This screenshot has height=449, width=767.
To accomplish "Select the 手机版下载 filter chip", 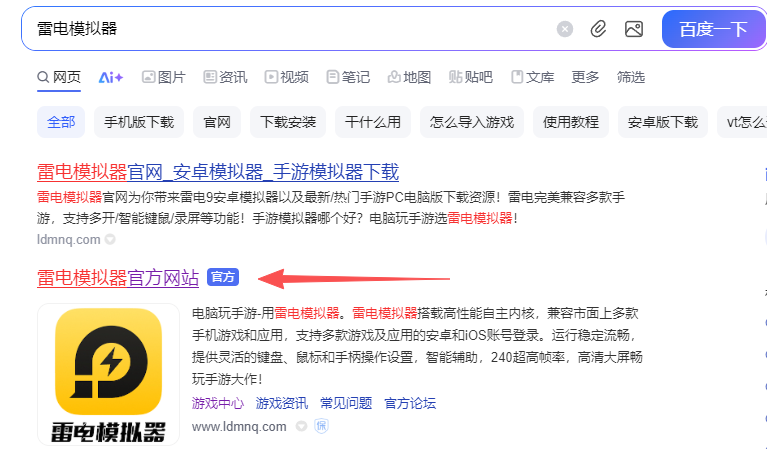I will pos(139,122).
